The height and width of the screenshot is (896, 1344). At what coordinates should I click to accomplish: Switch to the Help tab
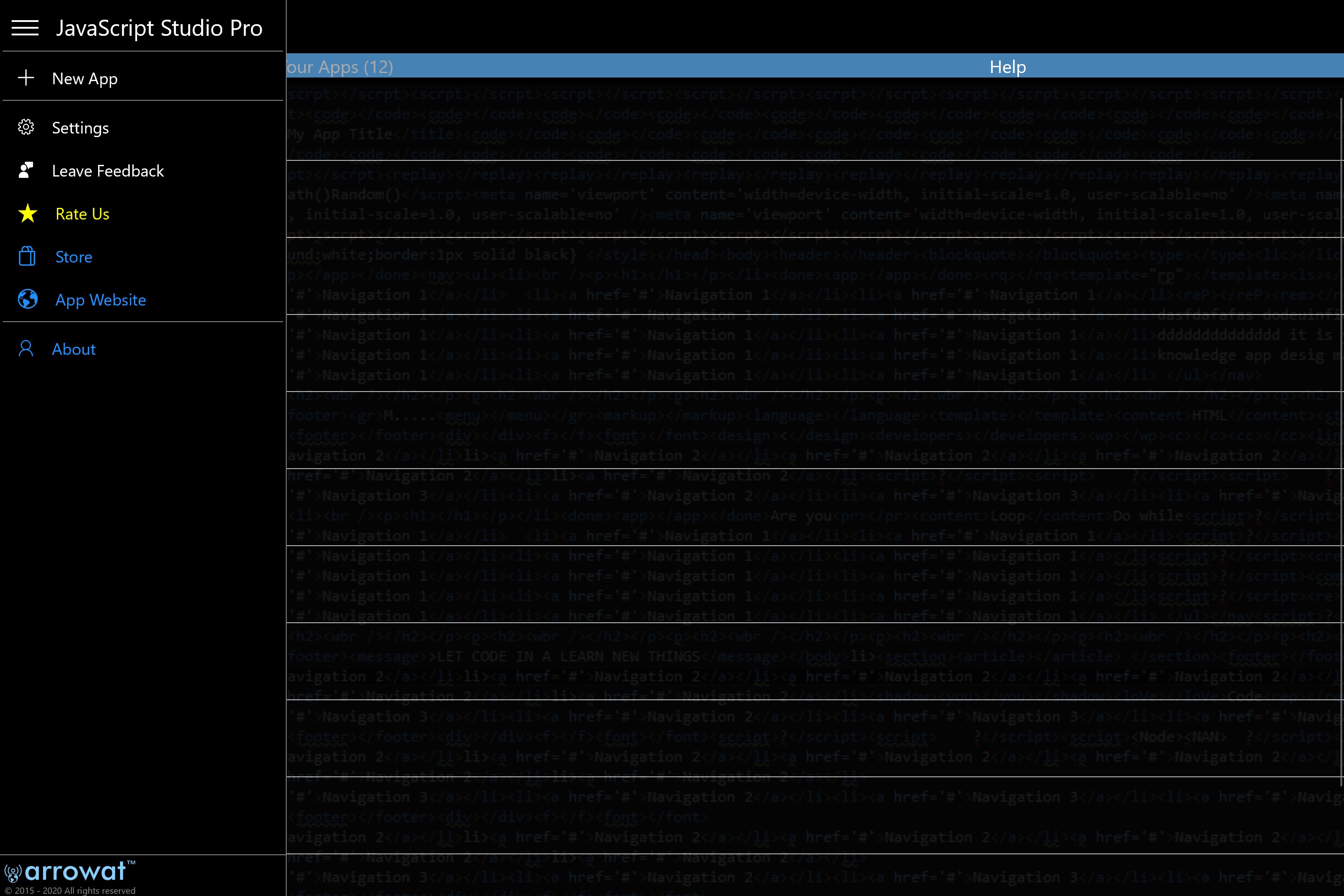coord(1007,67)
